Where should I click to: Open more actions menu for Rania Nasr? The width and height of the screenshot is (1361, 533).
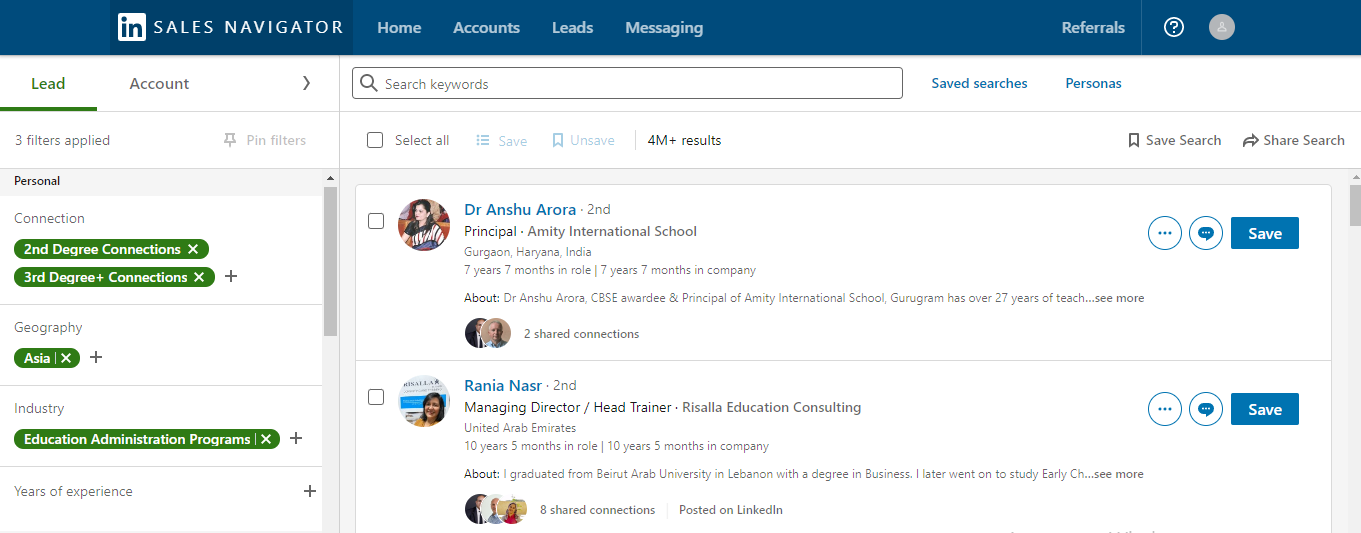point(1165,409)
